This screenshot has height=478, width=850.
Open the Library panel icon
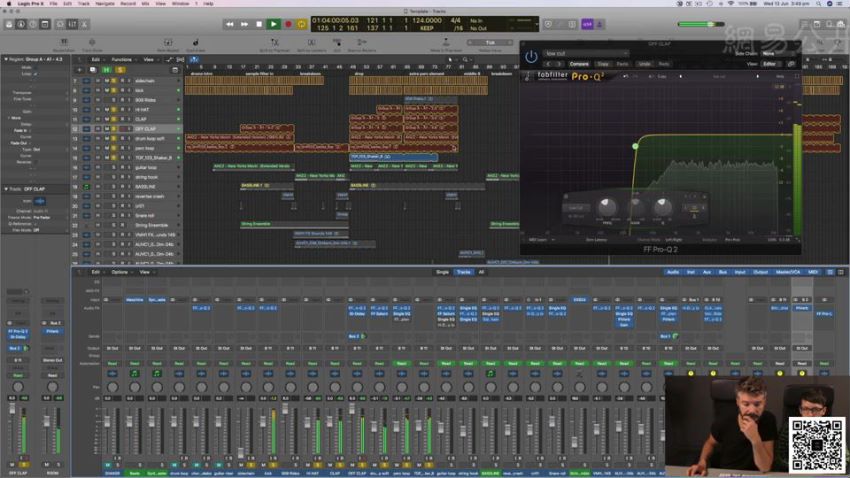[9, 24]
